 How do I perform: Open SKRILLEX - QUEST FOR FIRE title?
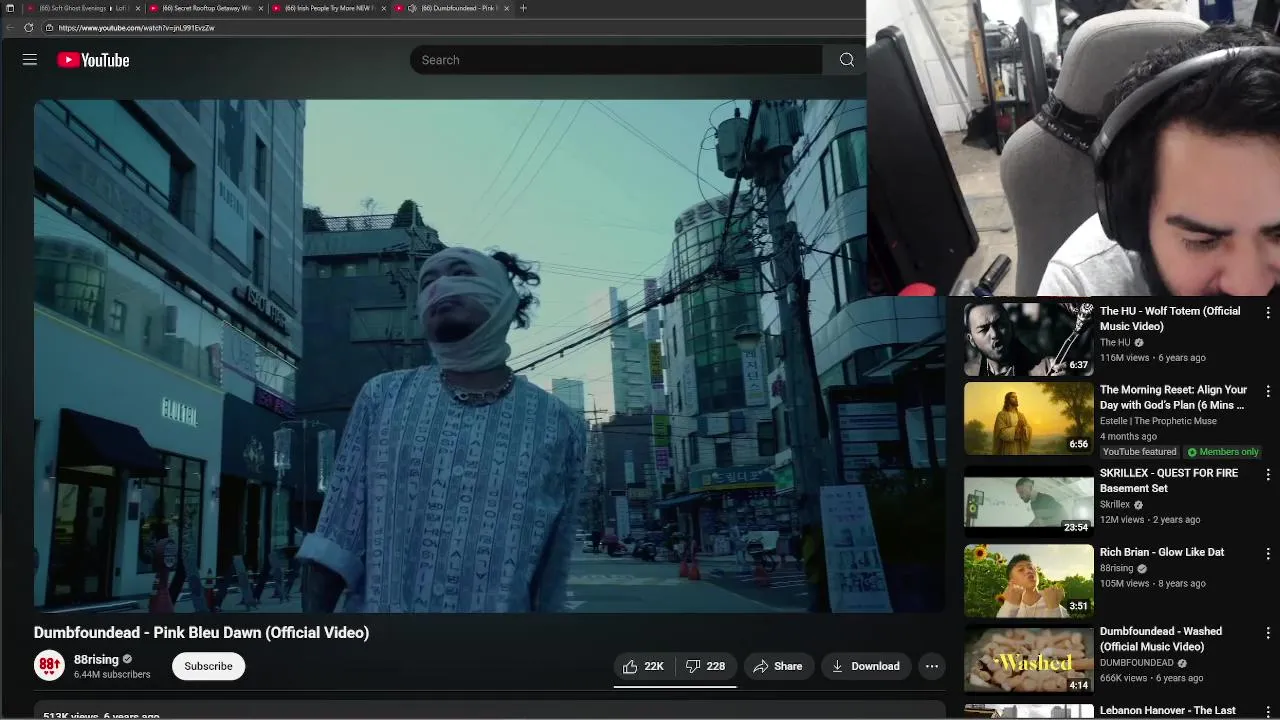(1169, 481)
